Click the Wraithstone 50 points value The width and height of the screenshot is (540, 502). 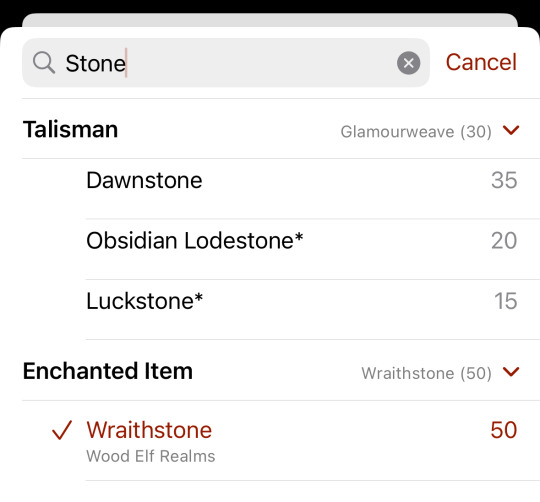tap(503, 430)
